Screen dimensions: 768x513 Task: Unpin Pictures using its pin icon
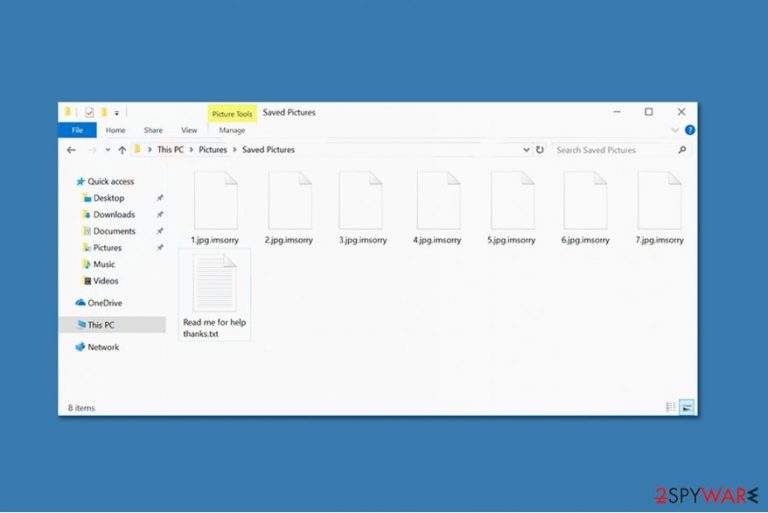[x=160, y=248]
